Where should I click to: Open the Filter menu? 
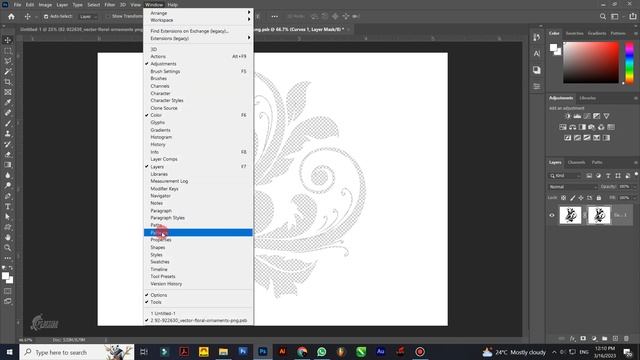(x=110, y=5)
